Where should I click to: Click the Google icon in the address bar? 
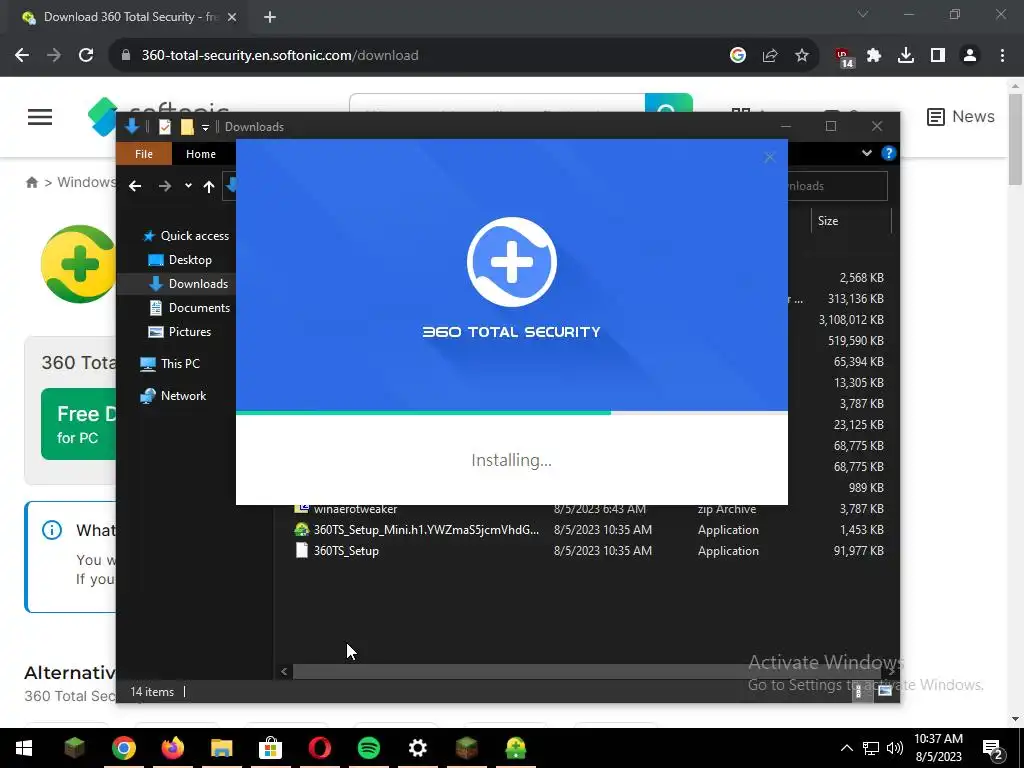(738, 56)
